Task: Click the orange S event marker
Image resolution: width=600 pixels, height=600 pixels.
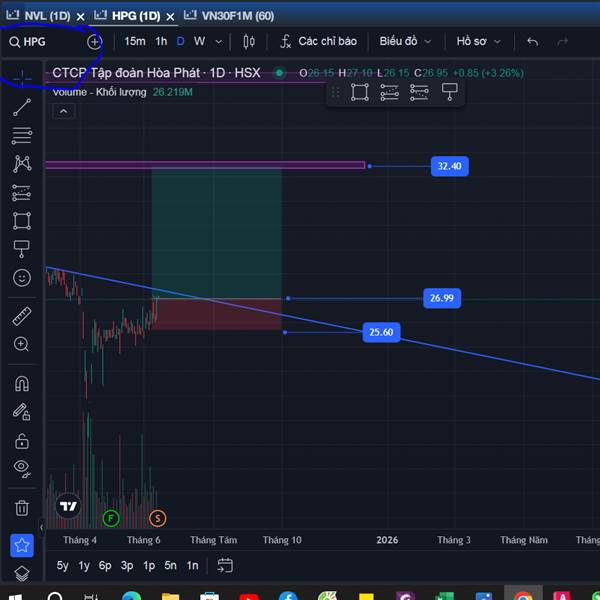Action: point(158,518)
